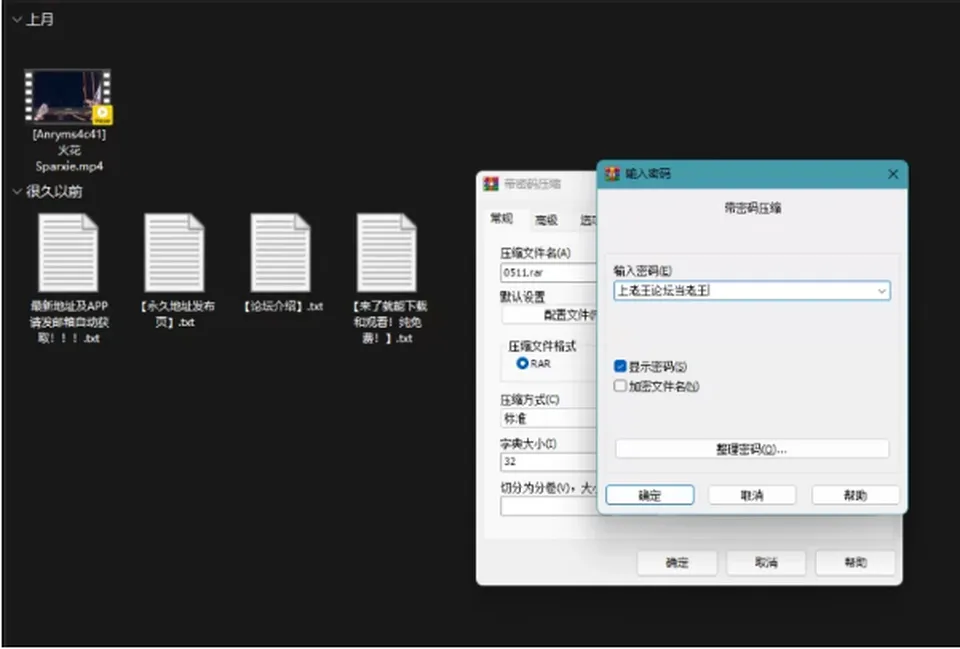Click 取消 in the password dialog
This screenshot has width=960, height=649.
(752, 495)
